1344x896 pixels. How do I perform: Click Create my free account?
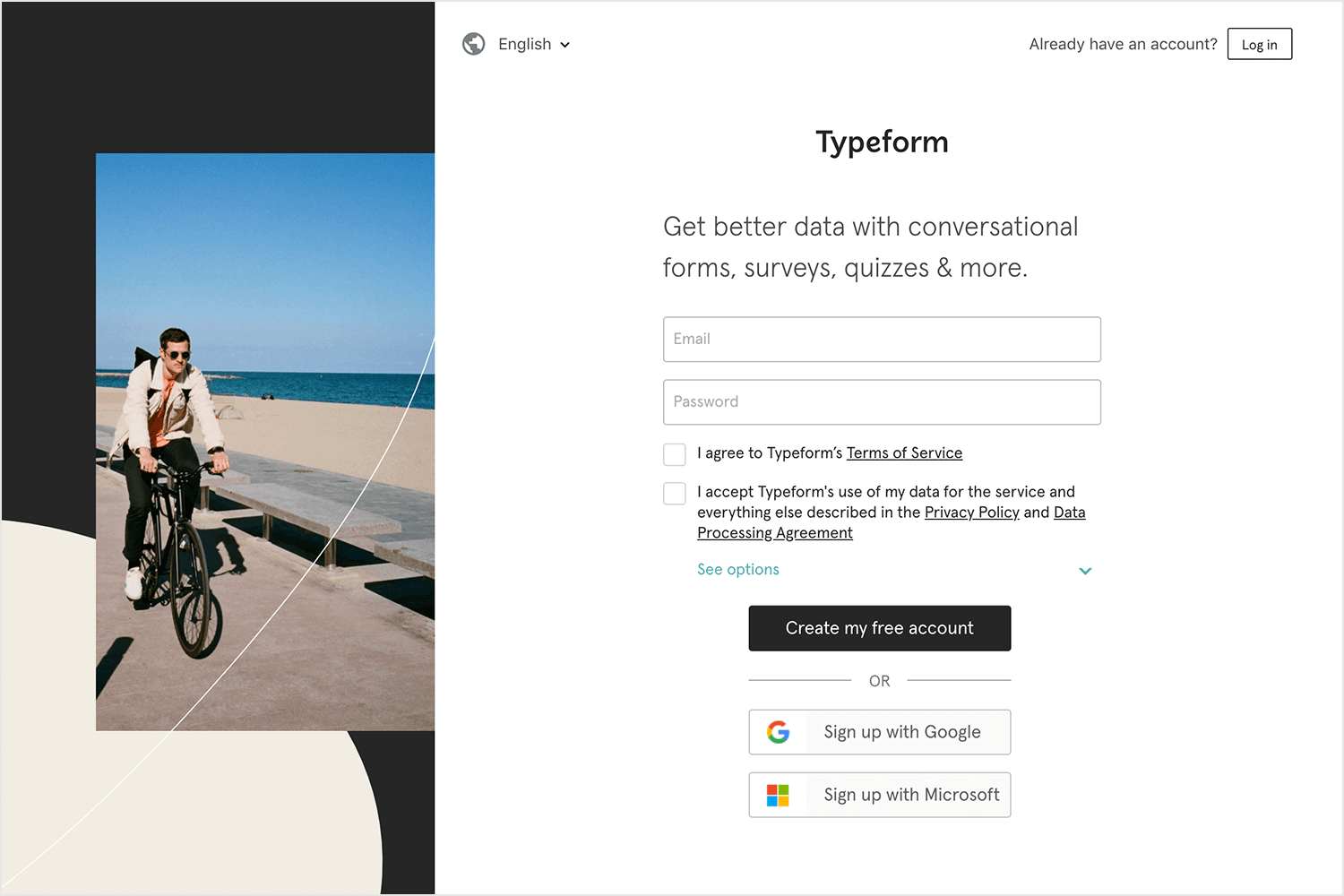click(x=880, y=628)
